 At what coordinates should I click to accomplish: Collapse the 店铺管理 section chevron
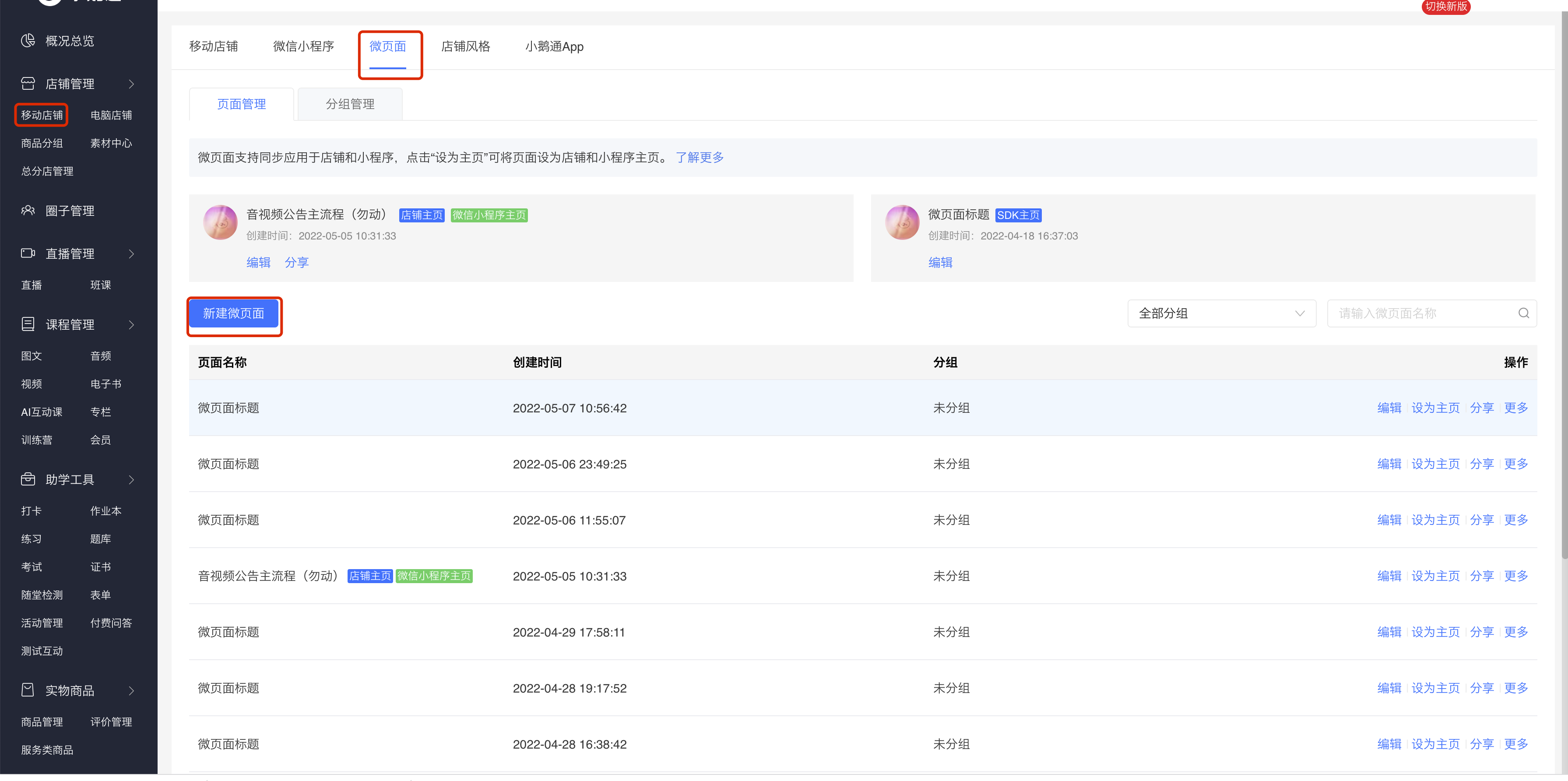point(131,84)
